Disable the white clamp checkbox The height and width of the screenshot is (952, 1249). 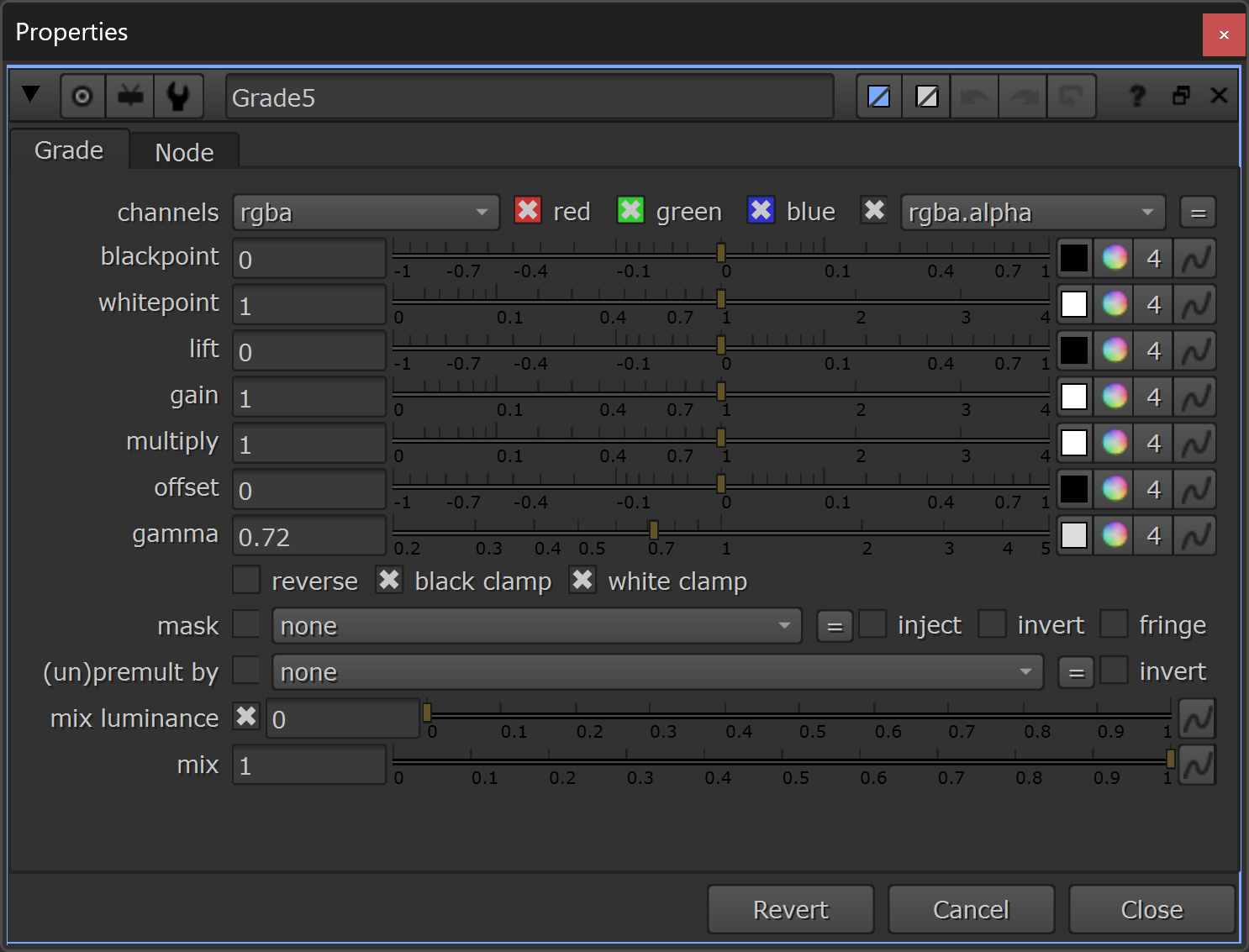[582, 580]
